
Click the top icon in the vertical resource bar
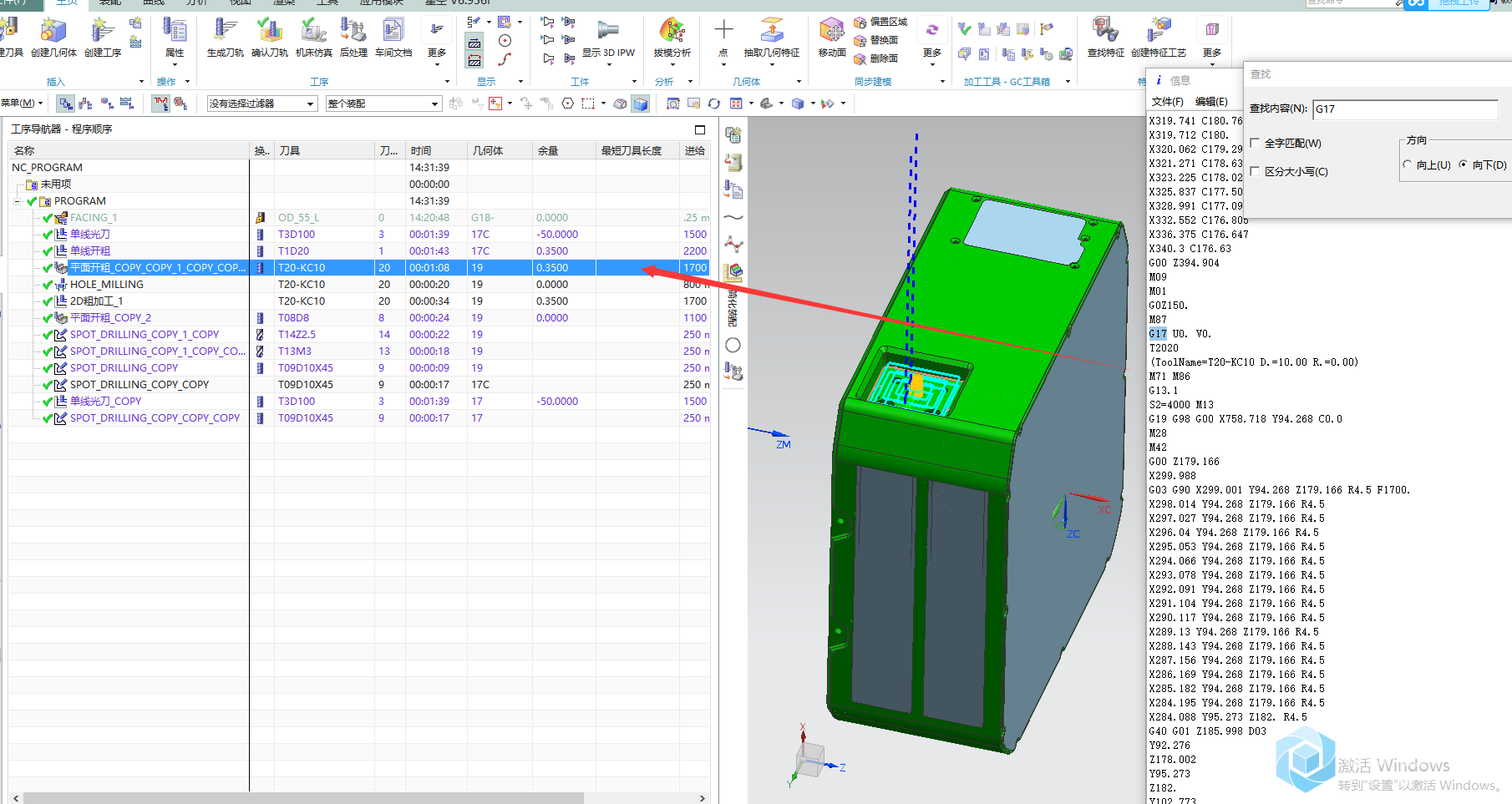[733, 134]
